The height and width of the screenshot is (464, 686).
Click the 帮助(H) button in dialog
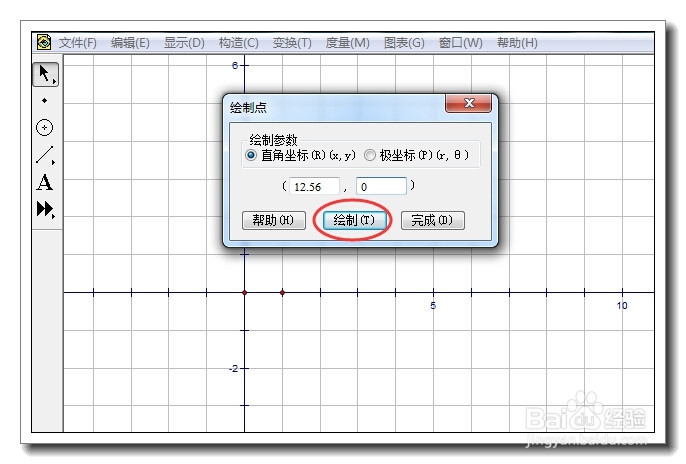pos(274,220)
